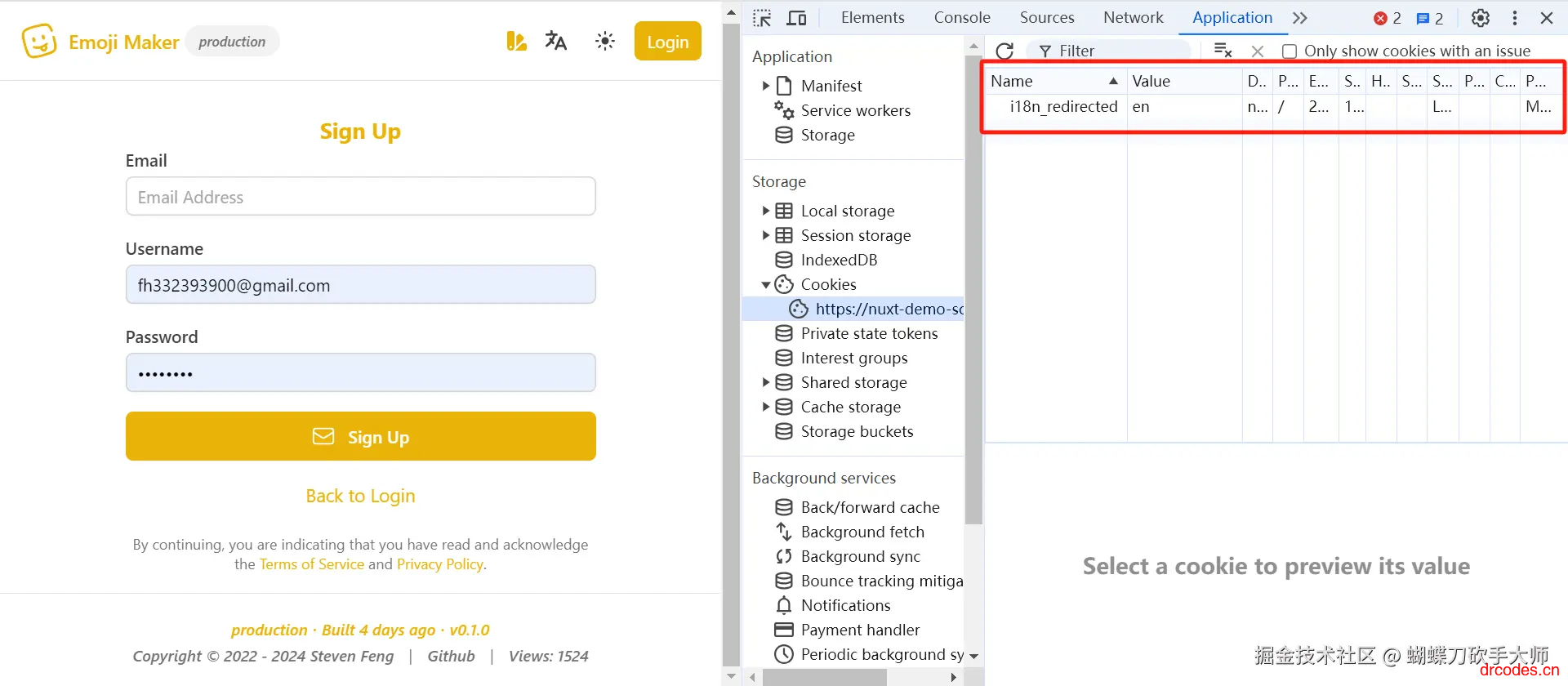Click the language translate icon
This screenshot has width=1568, height=686.
tap(555, 41)
